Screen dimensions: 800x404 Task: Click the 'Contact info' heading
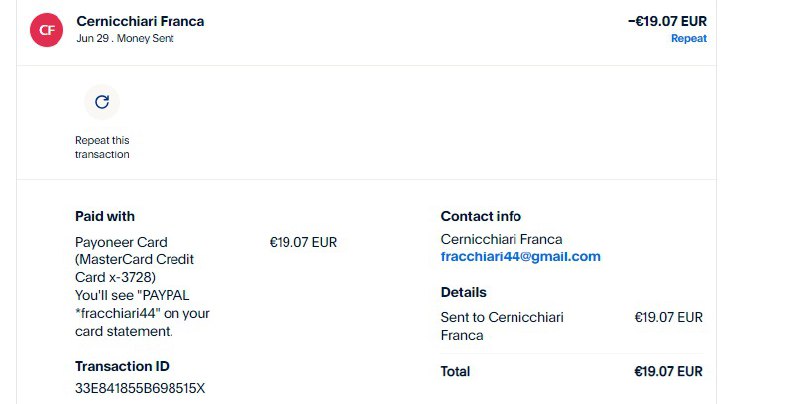[x=481, y=216]
